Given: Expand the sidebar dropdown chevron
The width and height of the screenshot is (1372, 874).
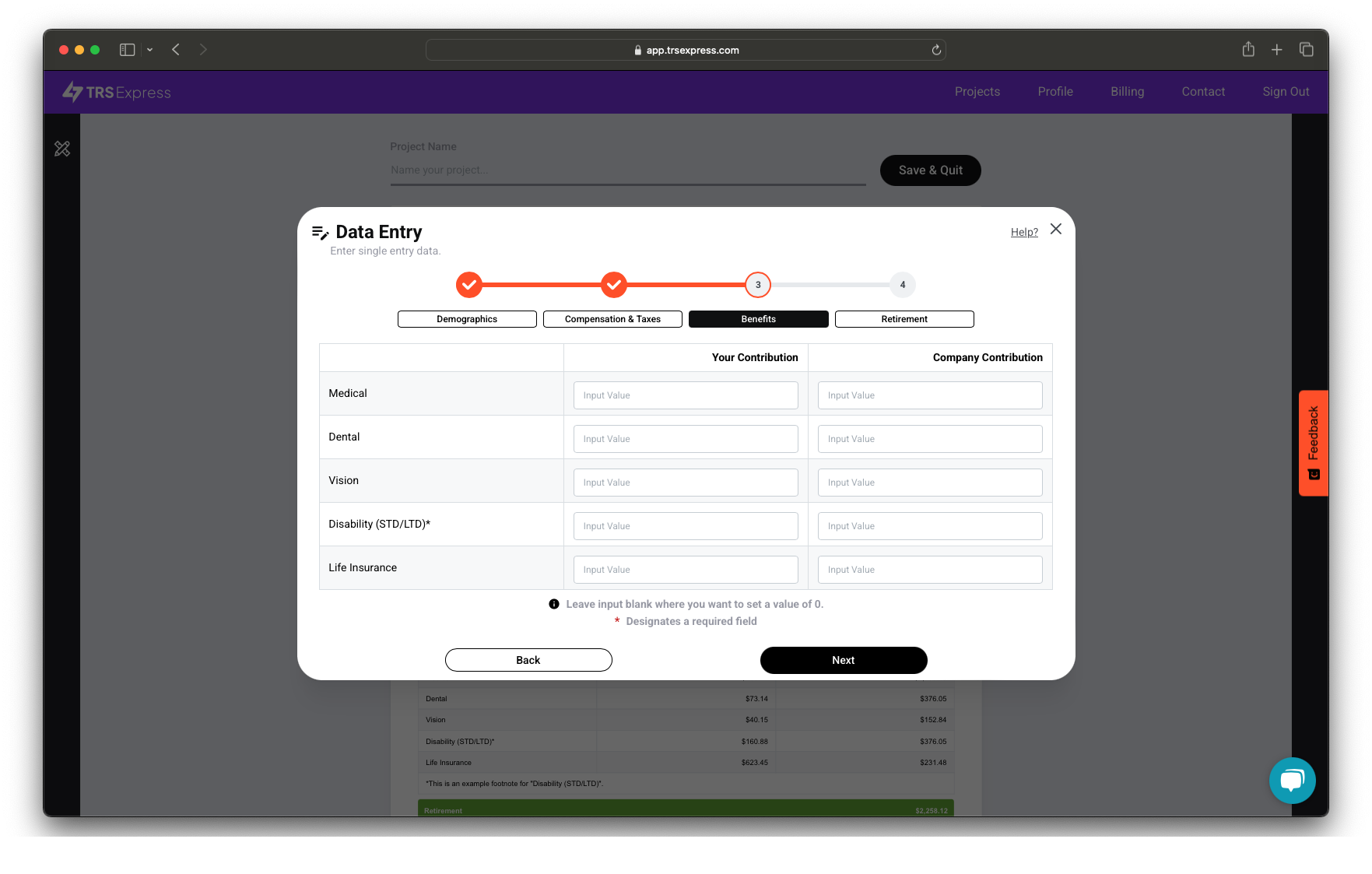Looking at the screenshot, I should tap(149, 50).
